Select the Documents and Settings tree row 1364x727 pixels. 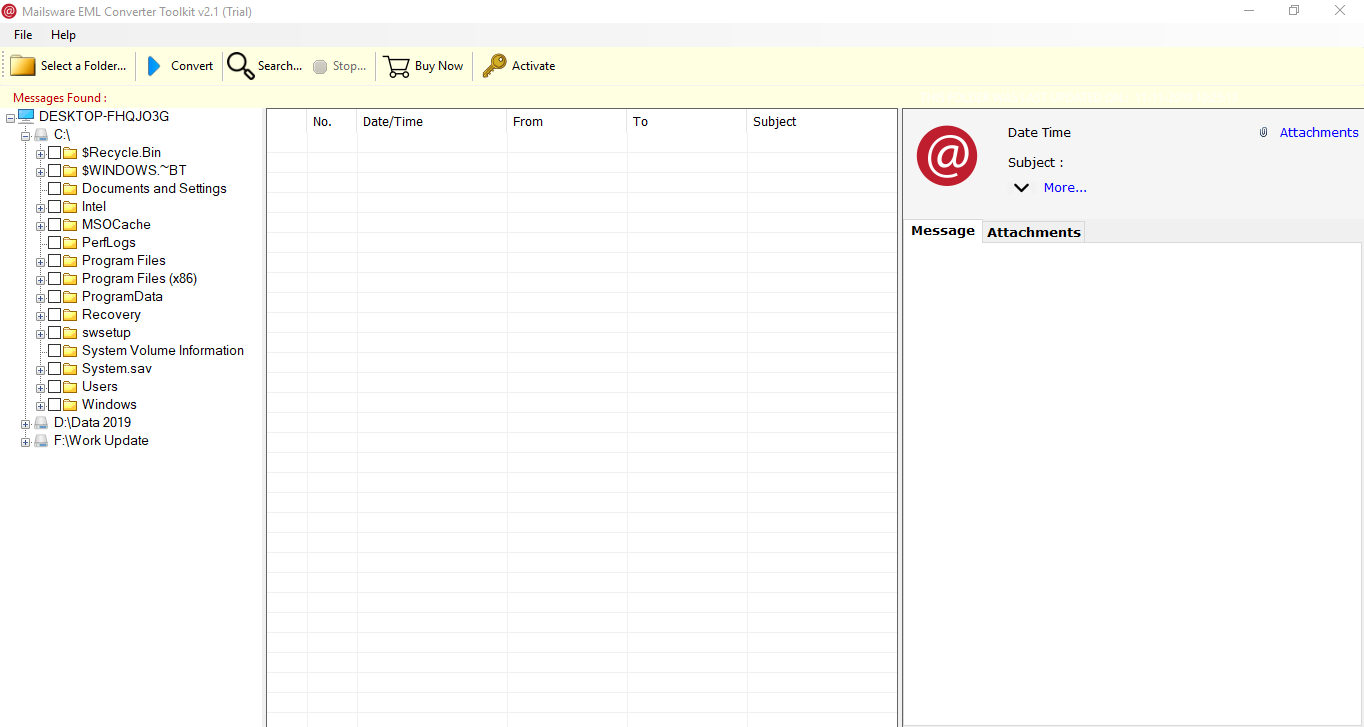tap(154, 189)
